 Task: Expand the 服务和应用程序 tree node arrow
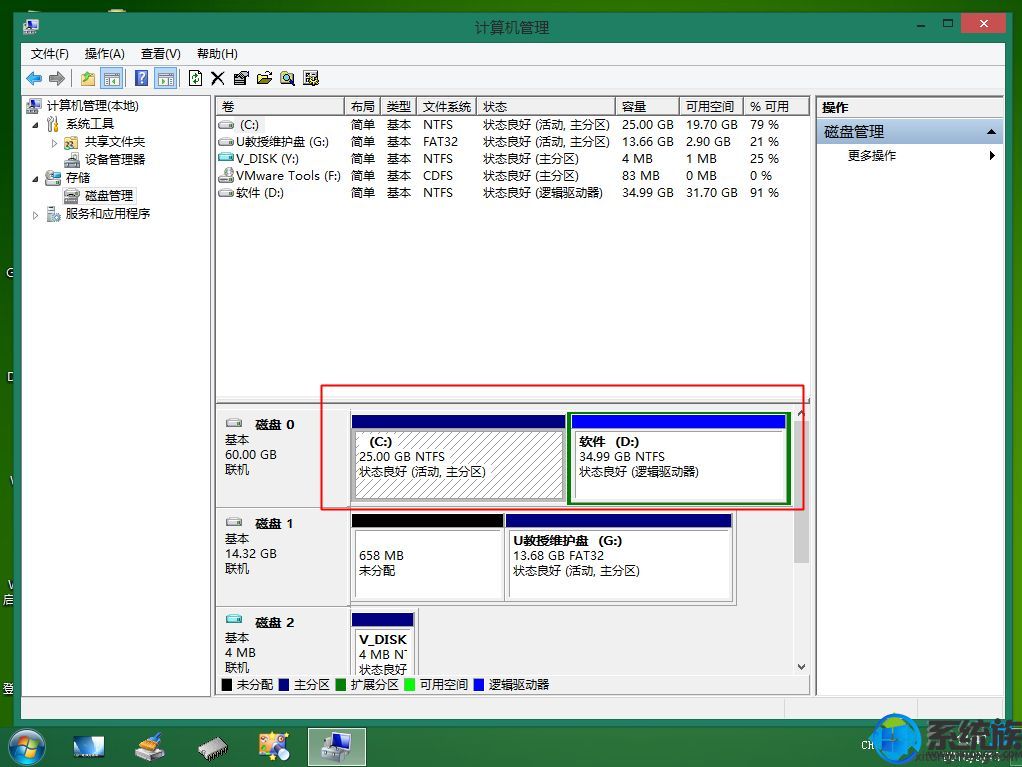tap(35, 215)
